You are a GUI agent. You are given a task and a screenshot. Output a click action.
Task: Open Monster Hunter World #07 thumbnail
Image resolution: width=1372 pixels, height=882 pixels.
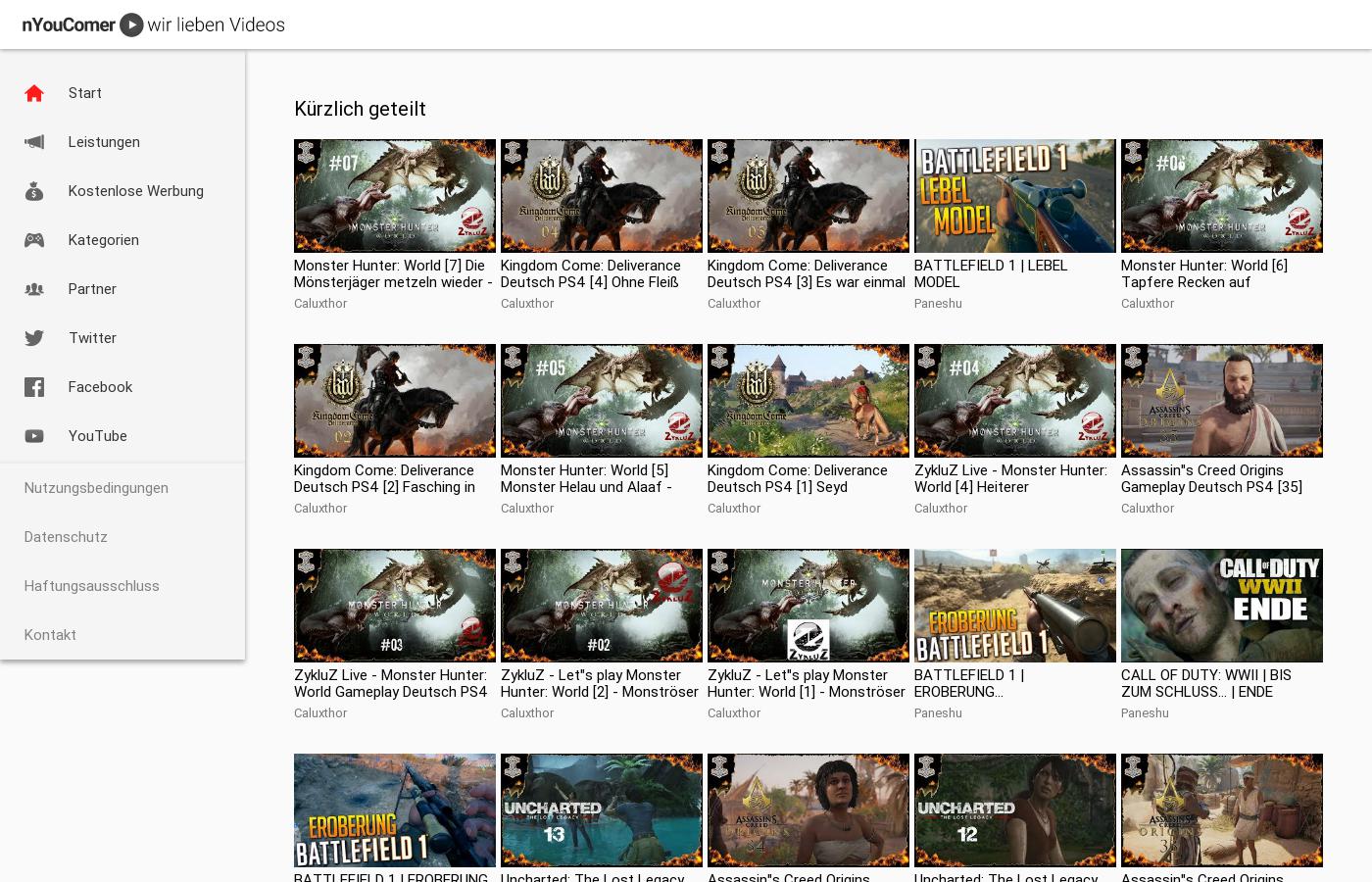click(x=395, y=196)
